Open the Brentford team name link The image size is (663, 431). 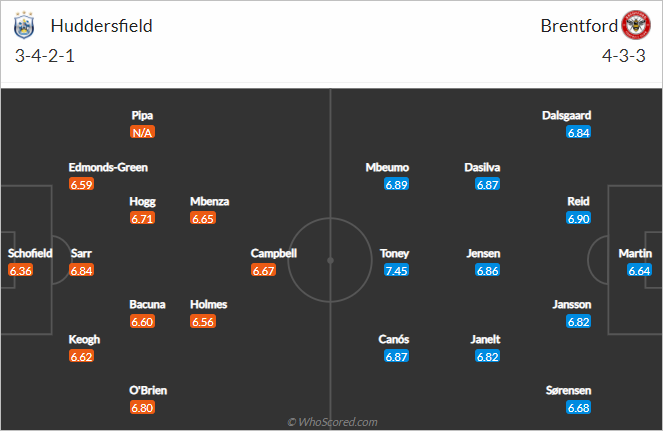tap(579, 26)
